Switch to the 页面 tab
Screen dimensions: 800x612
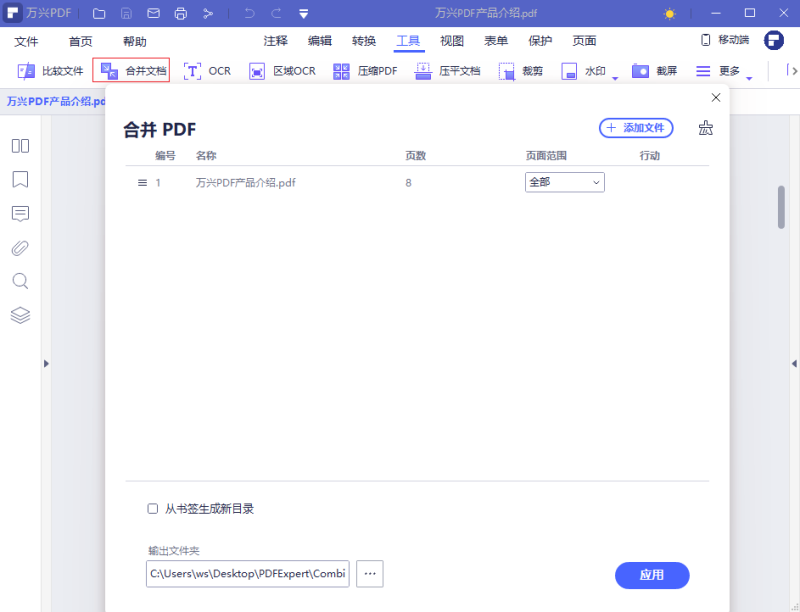pos(584,41)
